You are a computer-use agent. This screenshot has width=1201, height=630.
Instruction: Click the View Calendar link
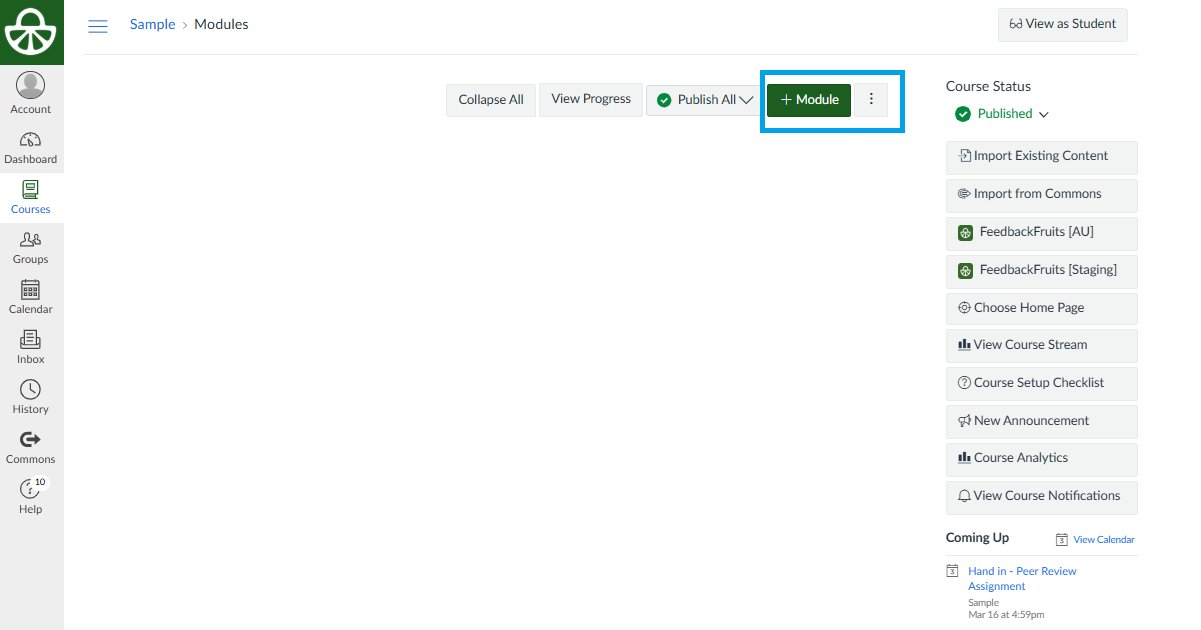click(x=1103, y=540)
